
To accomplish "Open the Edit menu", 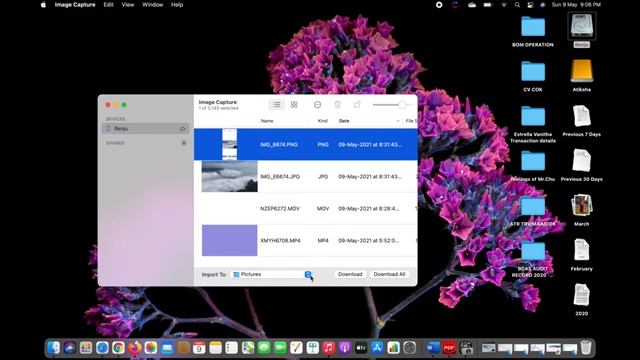I will click(109, 5).
